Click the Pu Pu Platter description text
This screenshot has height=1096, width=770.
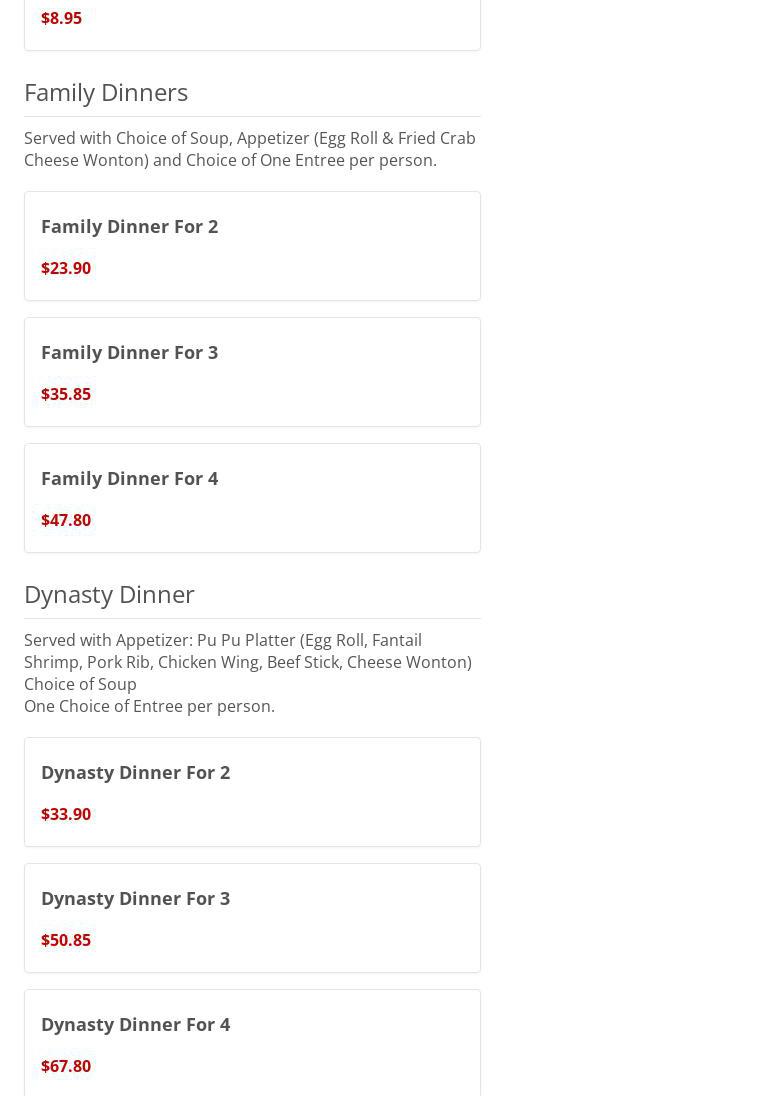[247, 651]
